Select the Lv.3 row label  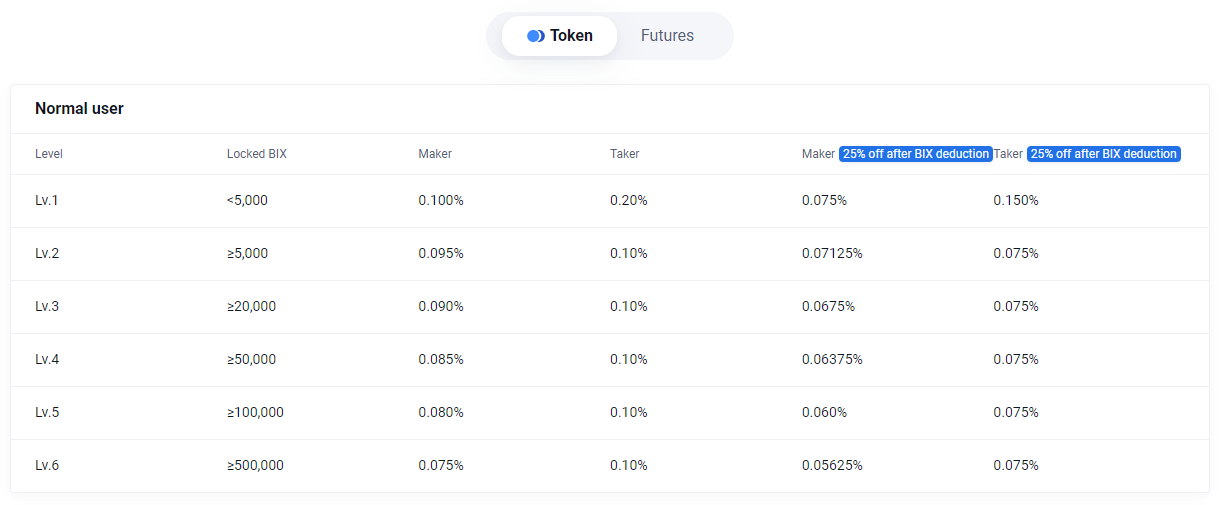point(47,306)
